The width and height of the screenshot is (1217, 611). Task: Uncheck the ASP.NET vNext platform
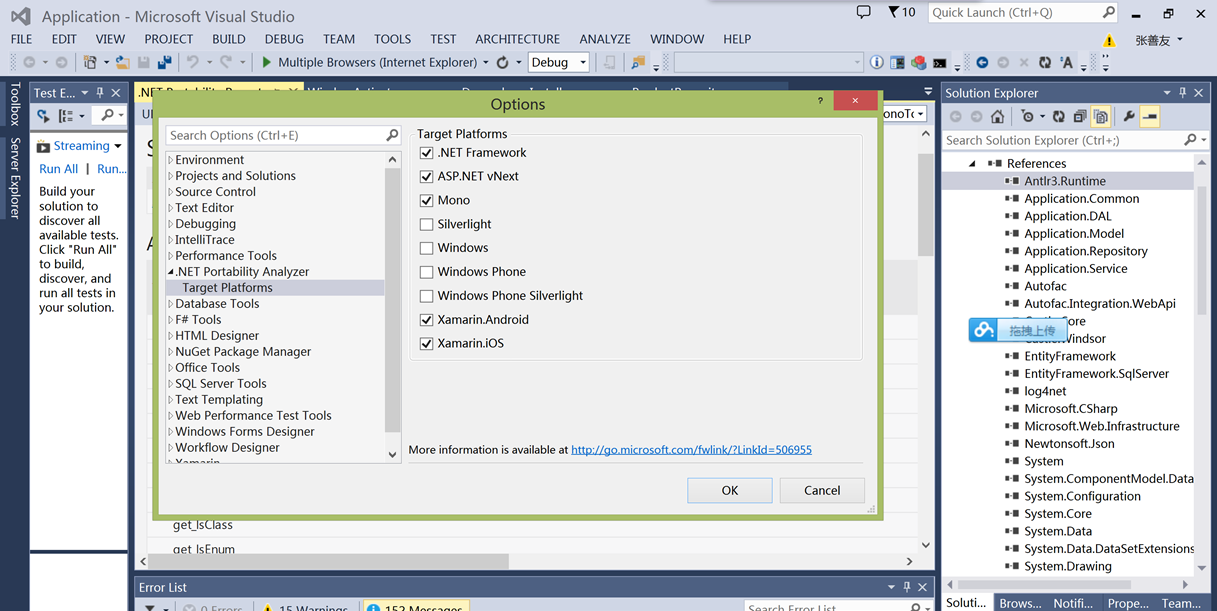(427, 176)
